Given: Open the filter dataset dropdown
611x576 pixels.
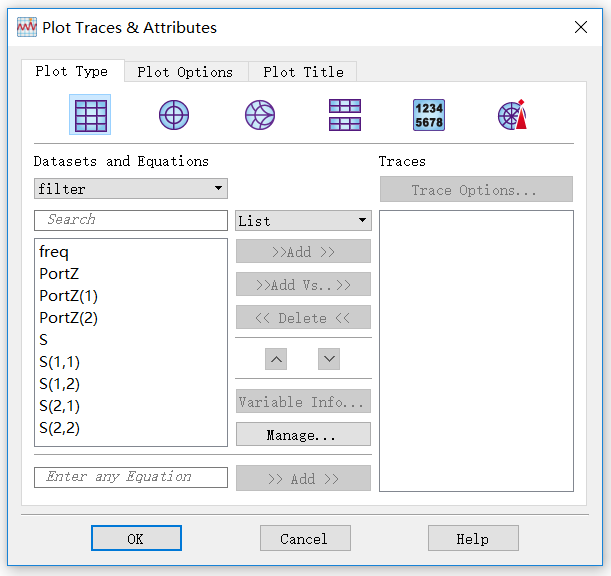Looking at the screenshot, I should click(131, 189).
